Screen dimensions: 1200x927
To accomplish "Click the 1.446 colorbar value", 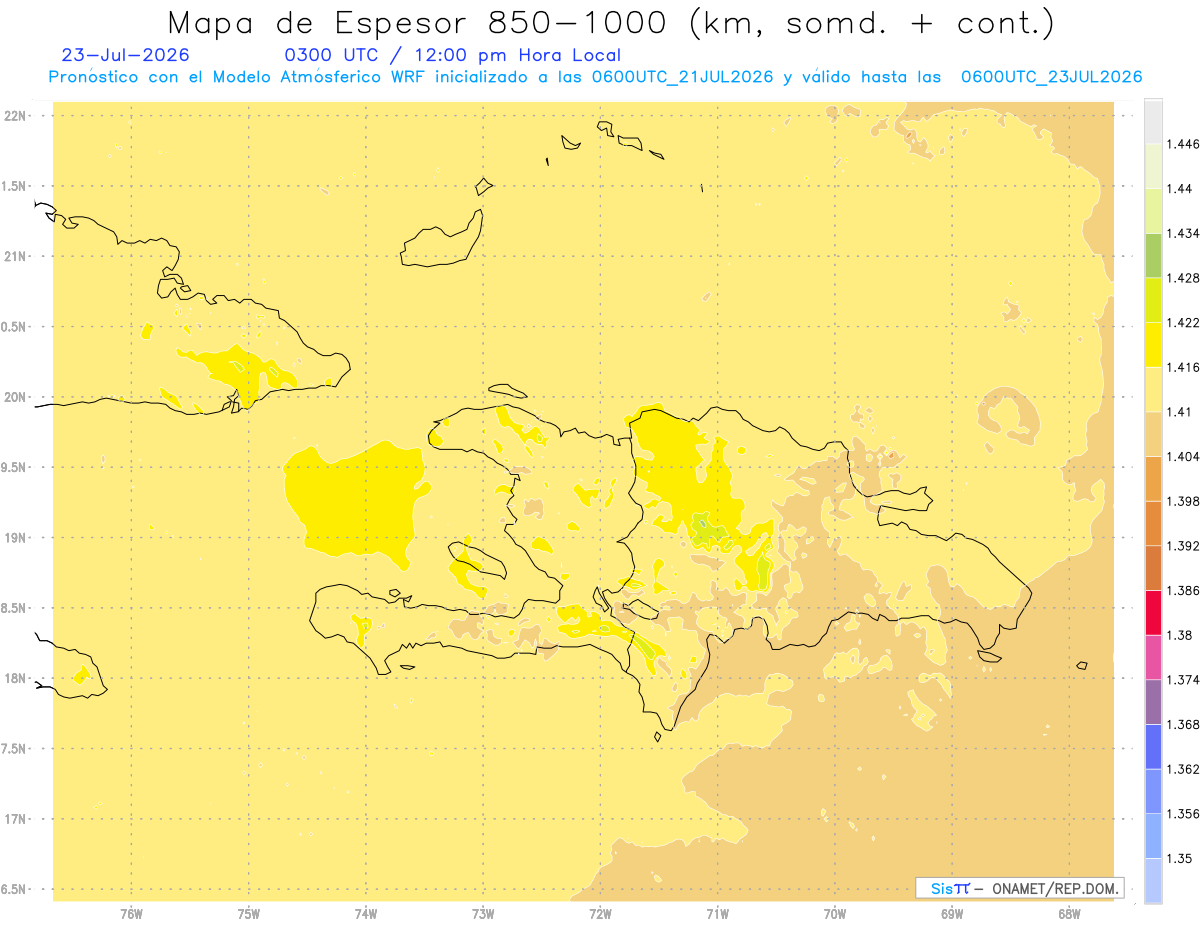I will (x=1182, y=144).
